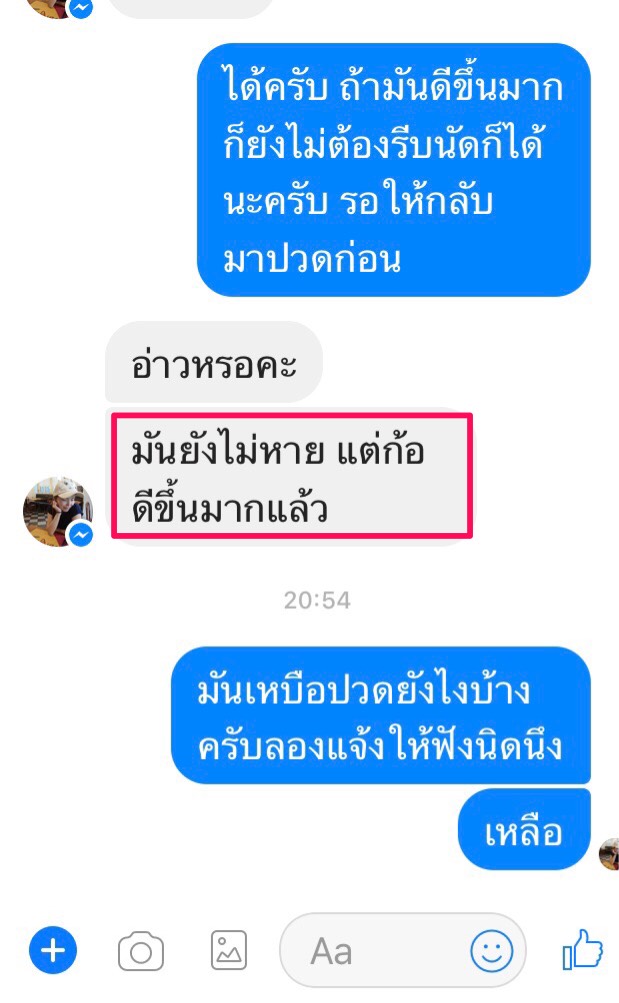This screenshot has width=619, height=1003.
Task: Tap the blue message มันเหนือปวดยังไงบ้าง
Action: coord(380,715)
